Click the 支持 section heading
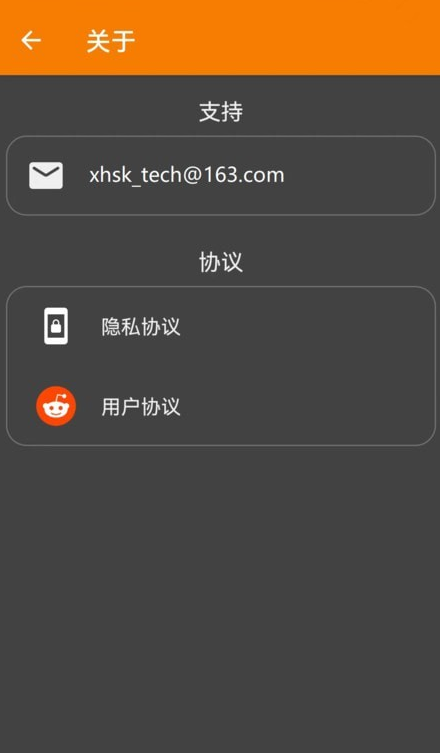This screenshot has height=753, width=440. 221,112
